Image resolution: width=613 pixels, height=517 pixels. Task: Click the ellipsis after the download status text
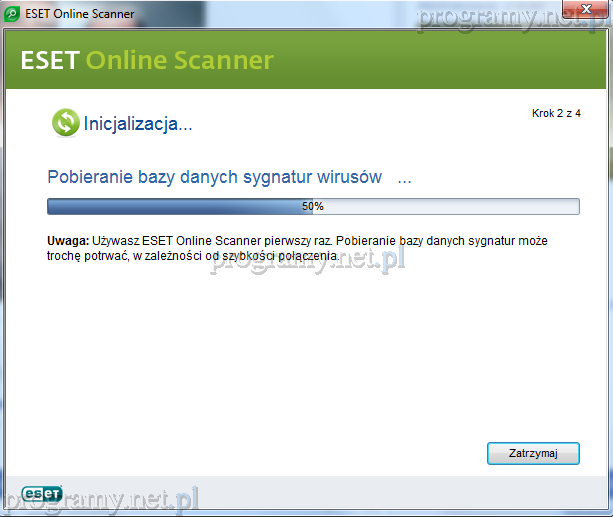404,178
